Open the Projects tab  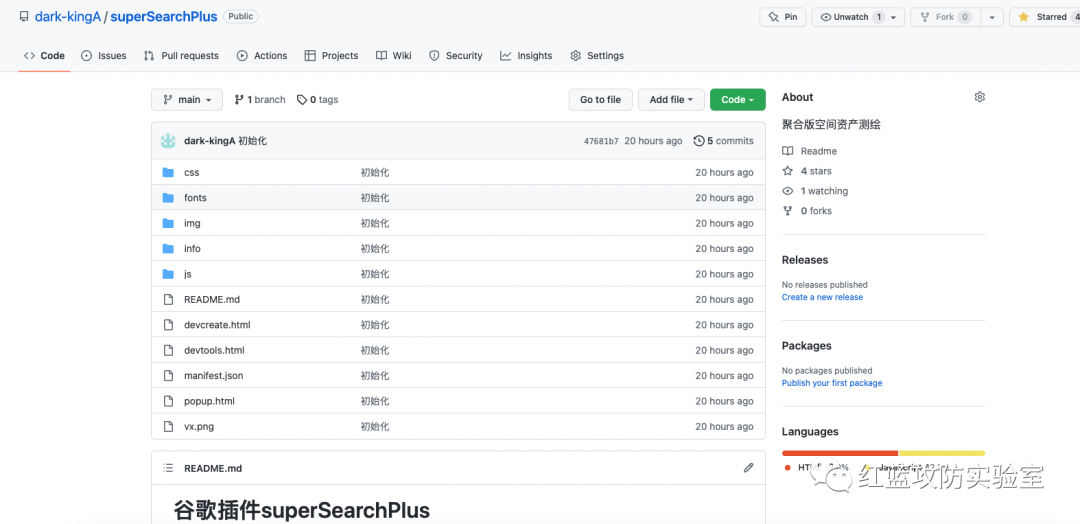(x=331, y=56)
